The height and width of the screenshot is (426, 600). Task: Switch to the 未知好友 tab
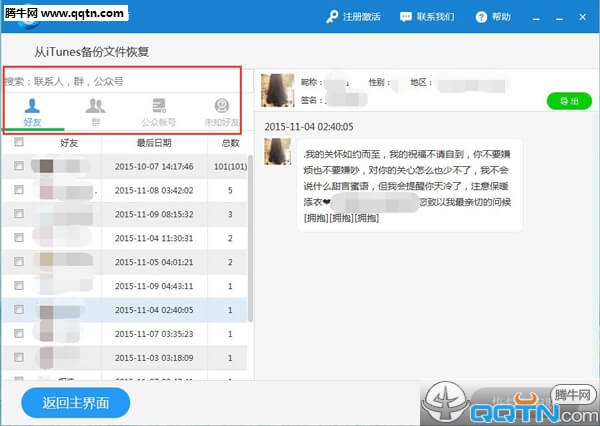(x=222, y=113)
